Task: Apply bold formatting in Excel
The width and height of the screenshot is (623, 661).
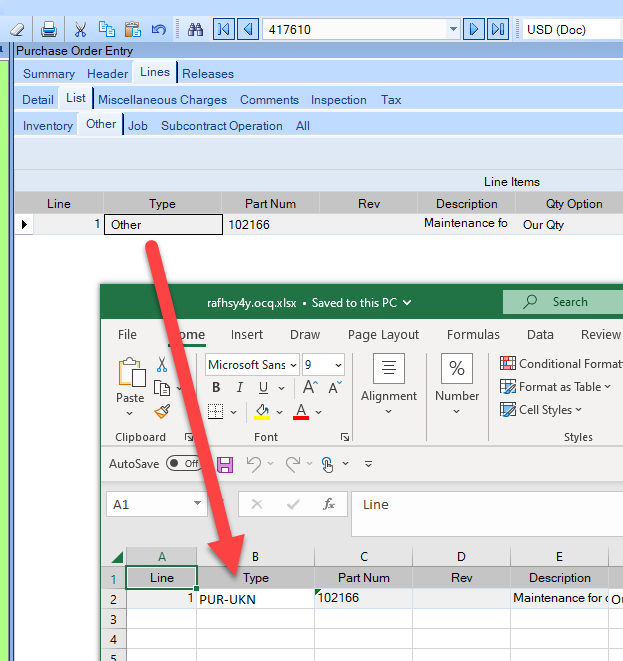Action: tap(215, 388)
